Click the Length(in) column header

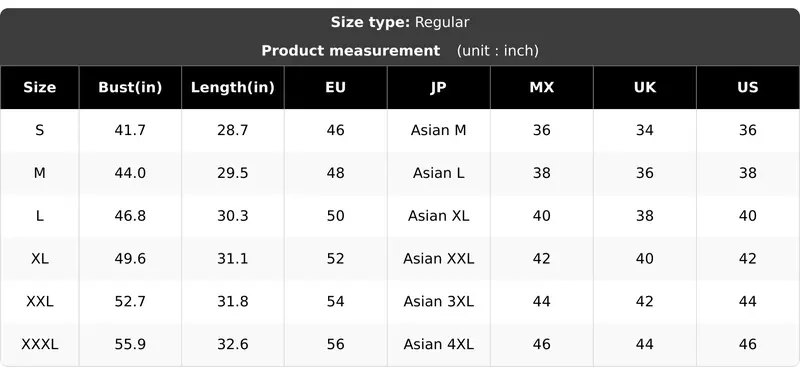[x=233, y=87]
